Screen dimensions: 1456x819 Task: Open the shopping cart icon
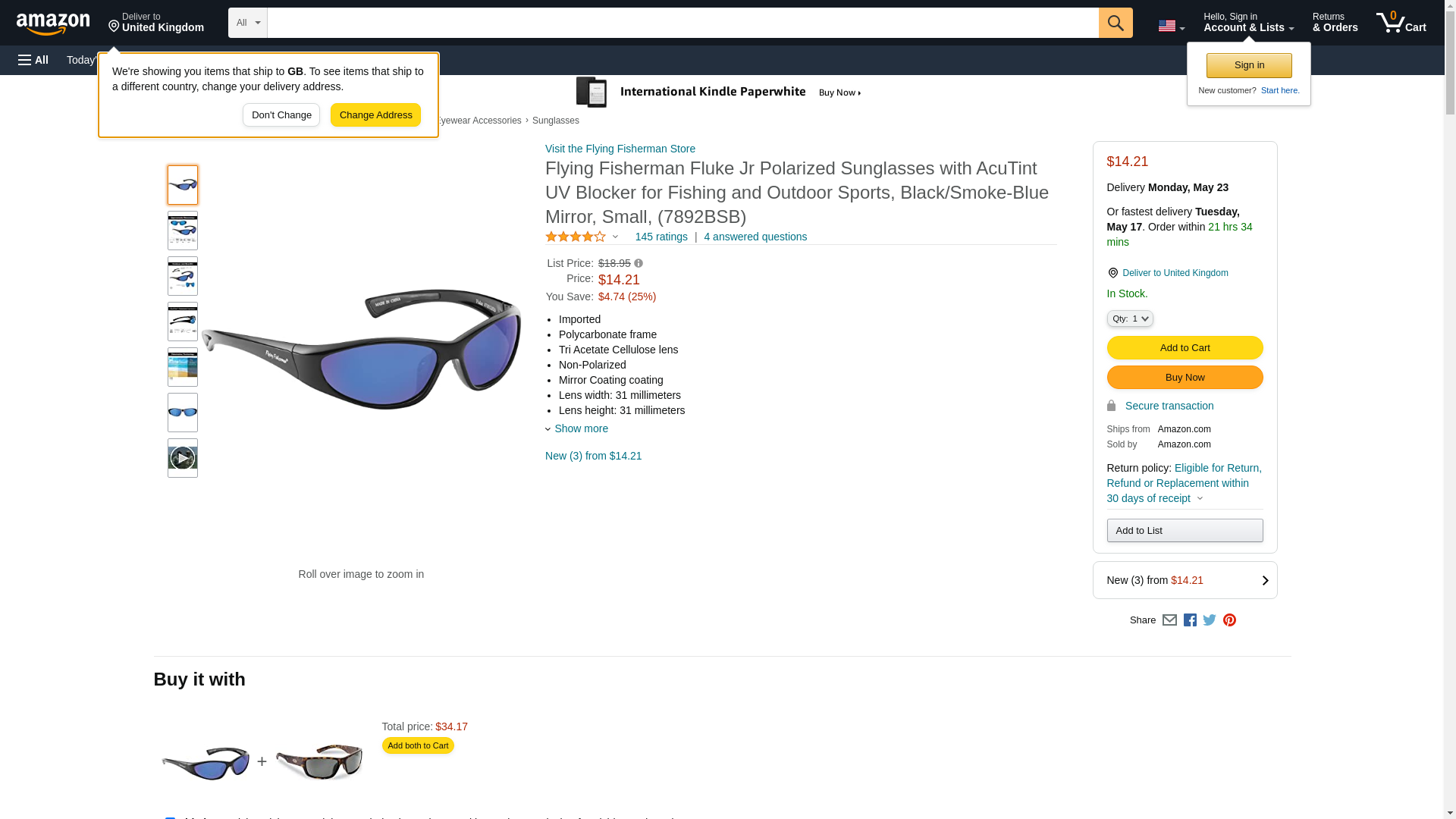click(1401, 23)
